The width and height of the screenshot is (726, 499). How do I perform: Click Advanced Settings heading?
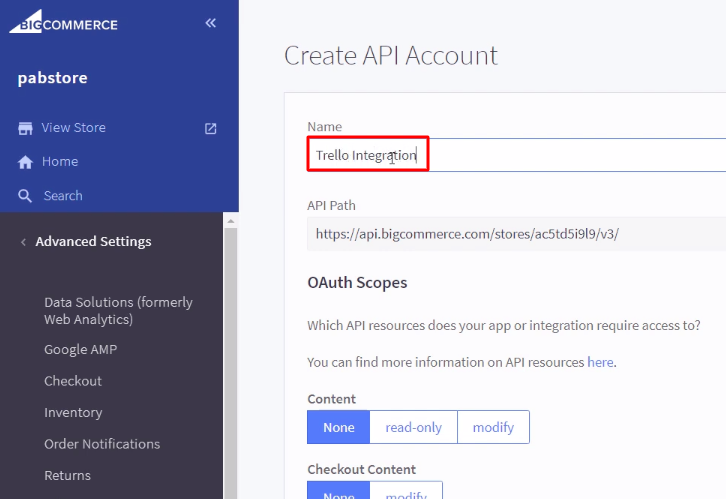[x=94, y=242]
